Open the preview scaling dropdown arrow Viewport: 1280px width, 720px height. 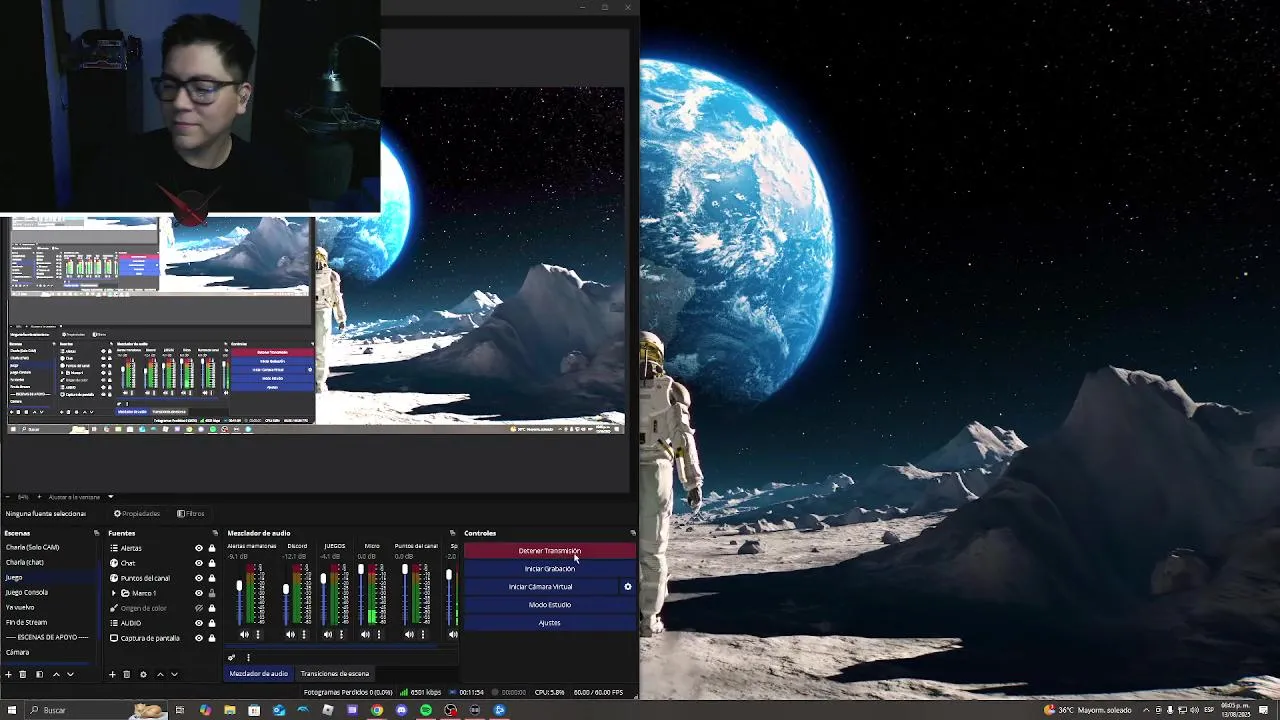(110, 497)
